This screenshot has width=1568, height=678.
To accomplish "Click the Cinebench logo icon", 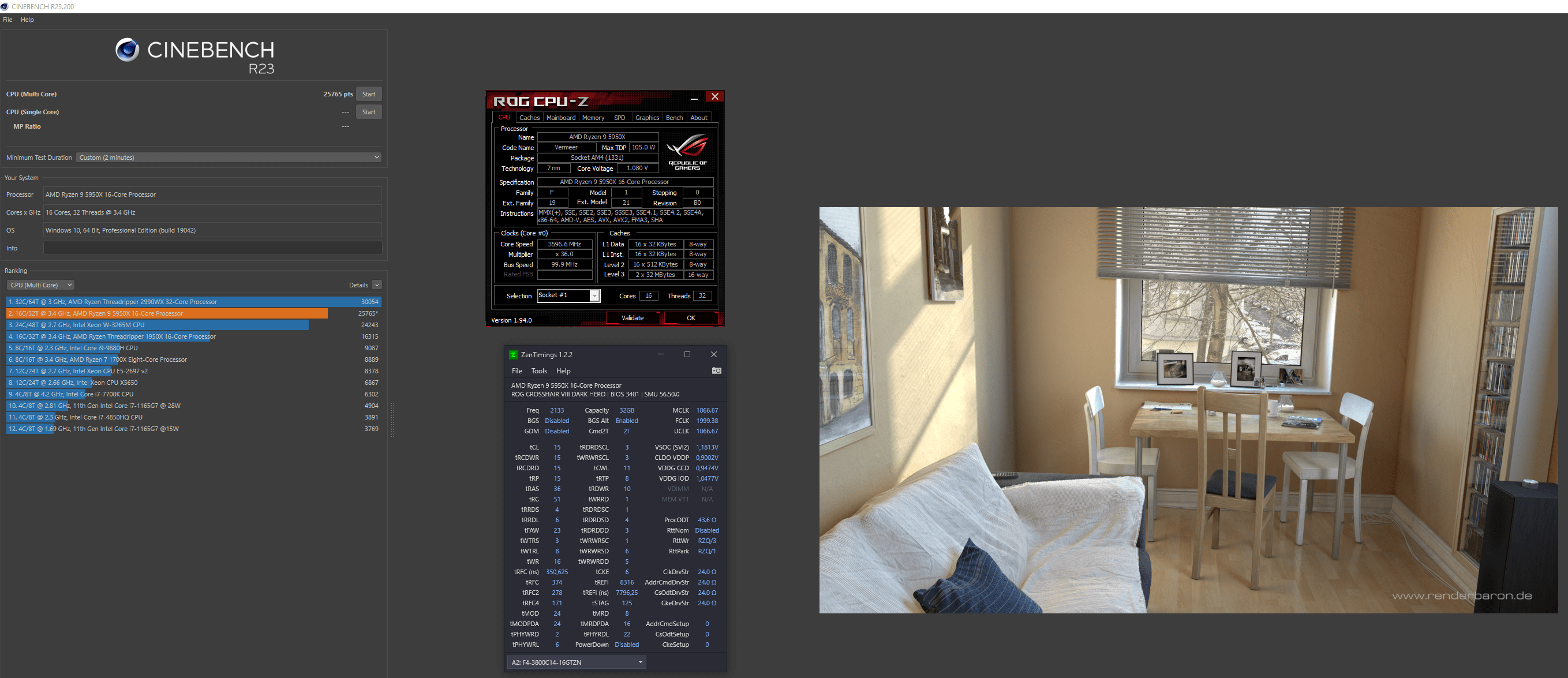I will coord(127,50).
